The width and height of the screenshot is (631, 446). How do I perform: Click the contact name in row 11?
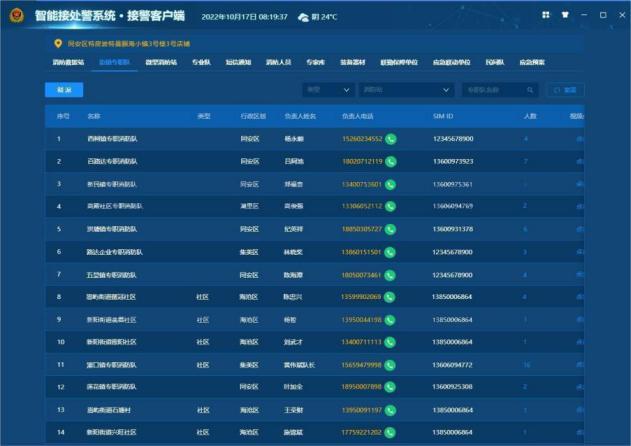pos(299,365)
